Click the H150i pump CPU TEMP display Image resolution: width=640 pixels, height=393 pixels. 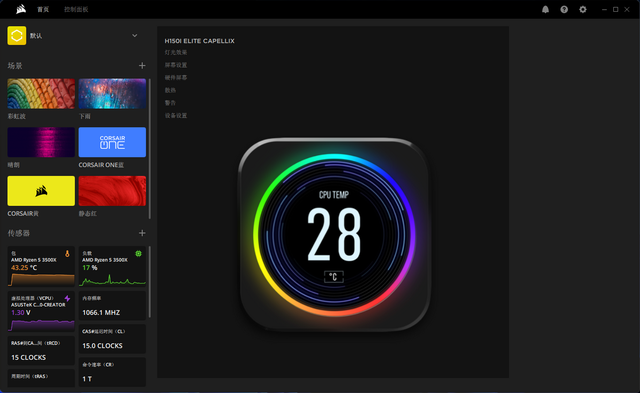click(334, 235)
